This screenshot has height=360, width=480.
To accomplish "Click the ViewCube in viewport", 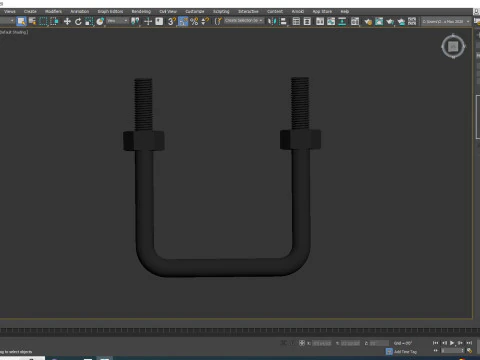I will (453, 46).
